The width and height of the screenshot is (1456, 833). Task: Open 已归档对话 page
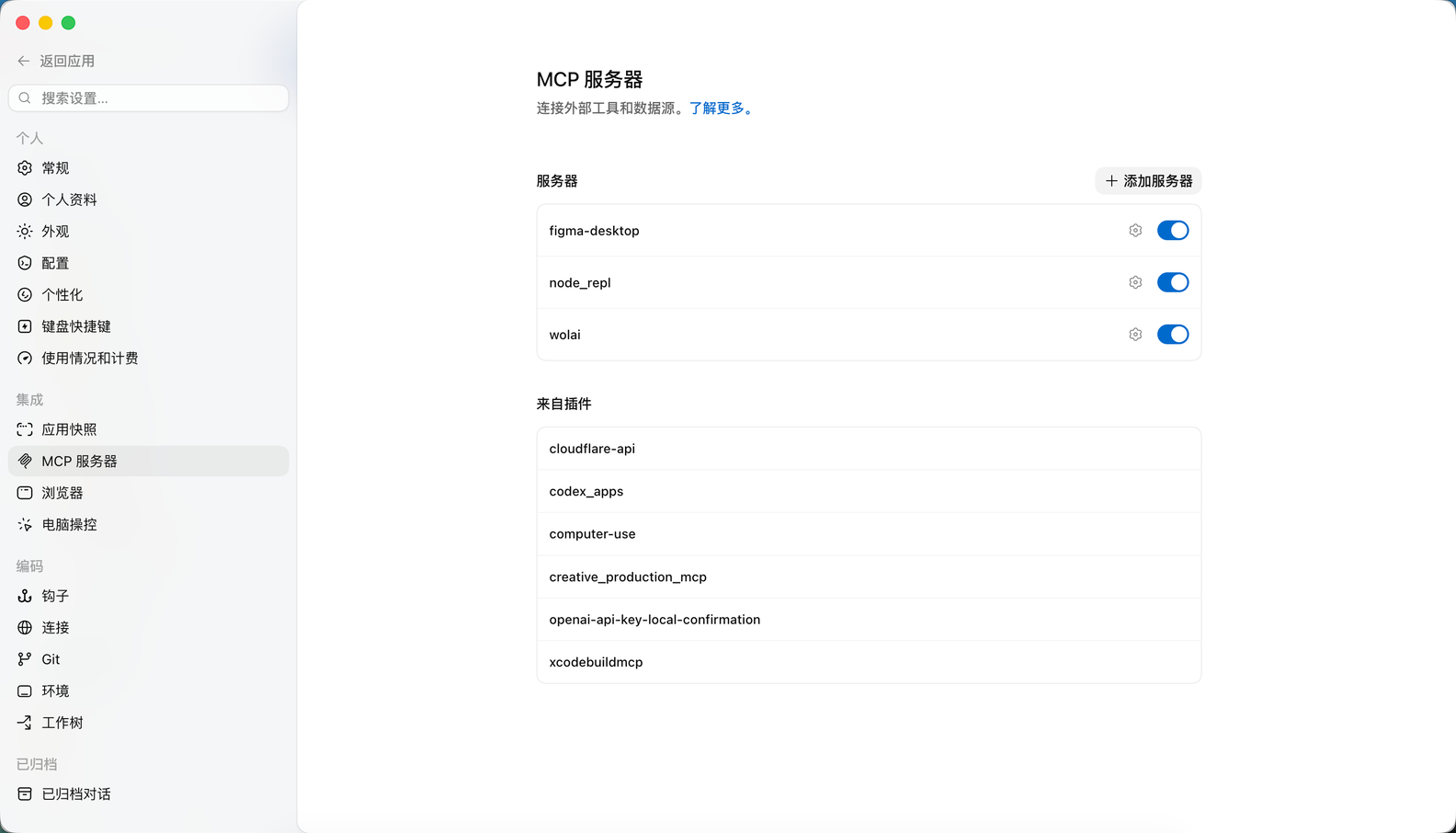[x=148, y=794]
